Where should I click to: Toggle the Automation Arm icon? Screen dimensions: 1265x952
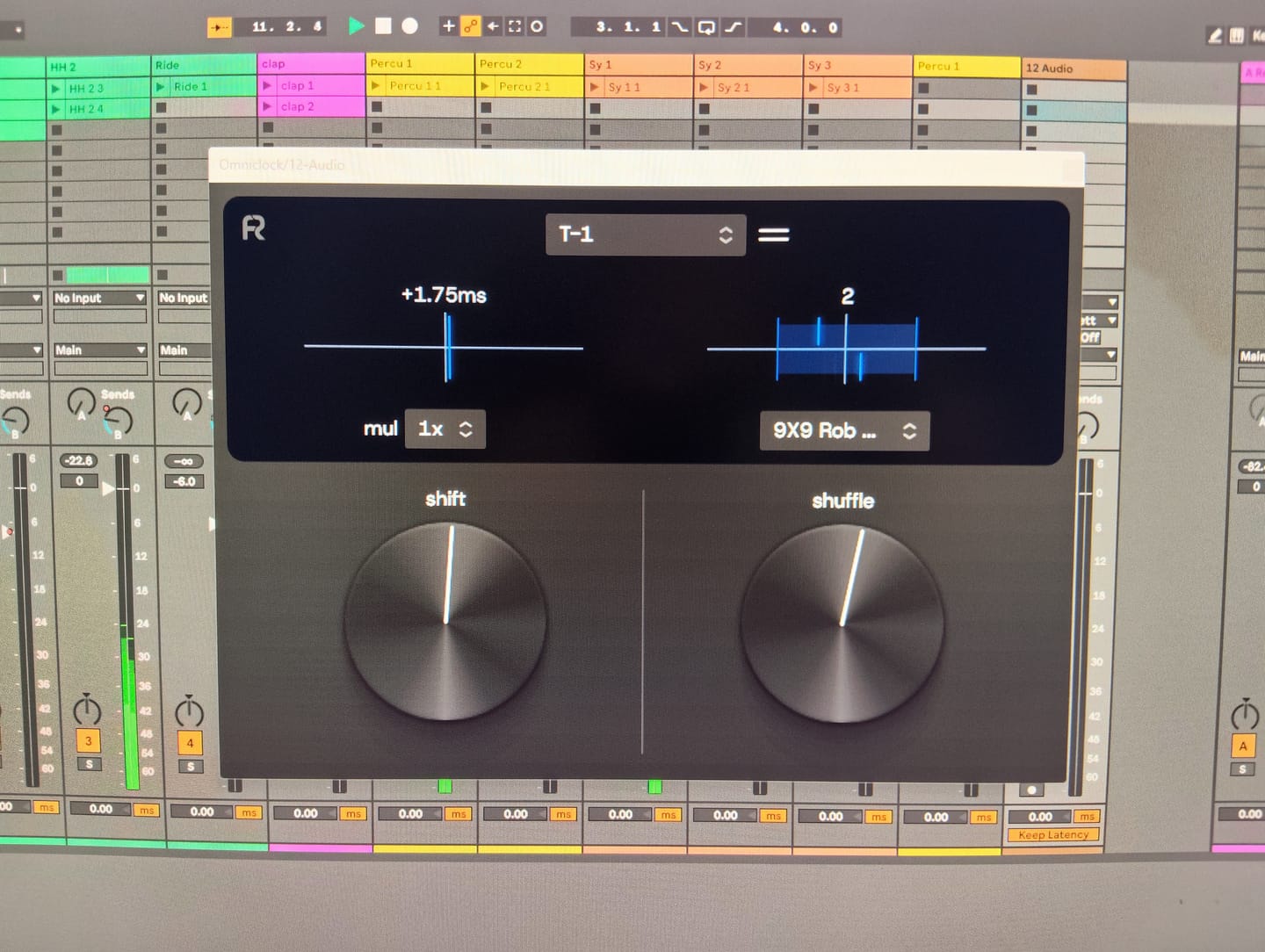coord(471,26)
